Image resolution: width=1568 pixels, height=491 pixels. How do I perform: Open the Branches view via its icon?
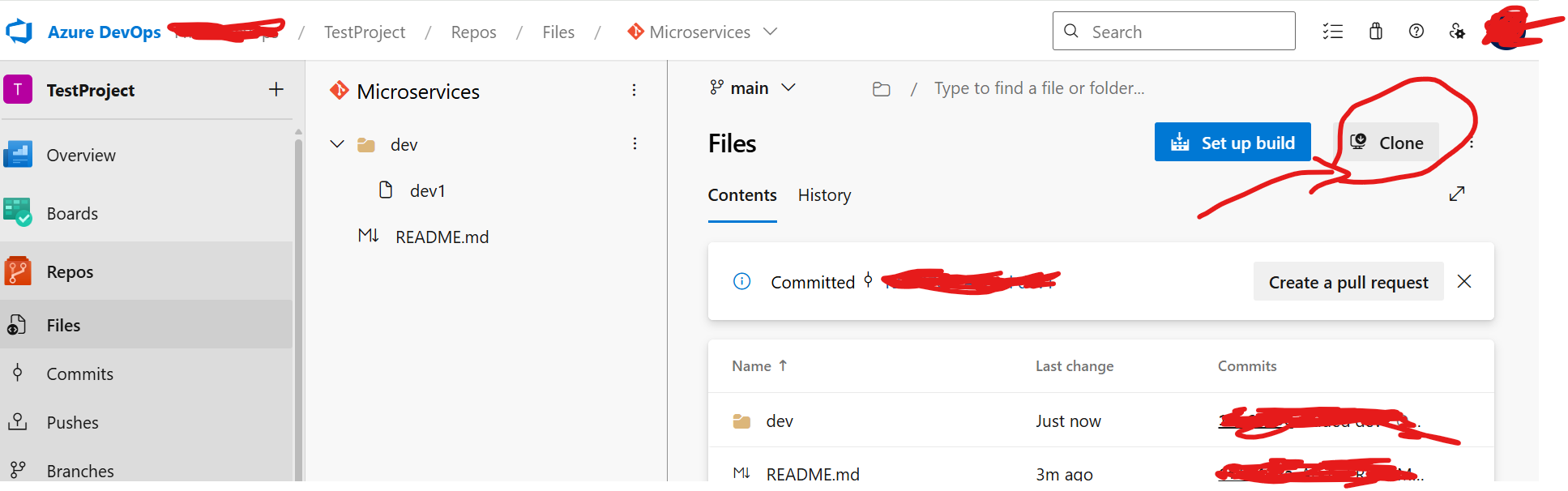click(x=18, y=470)
